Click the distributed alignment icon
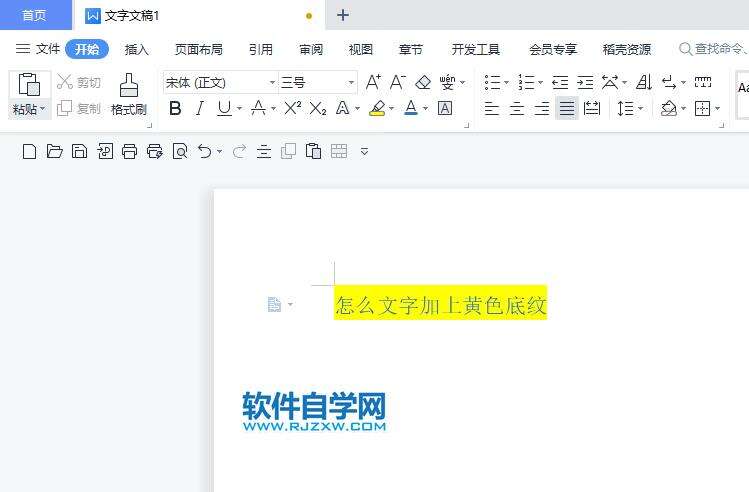 click(592, 108)
